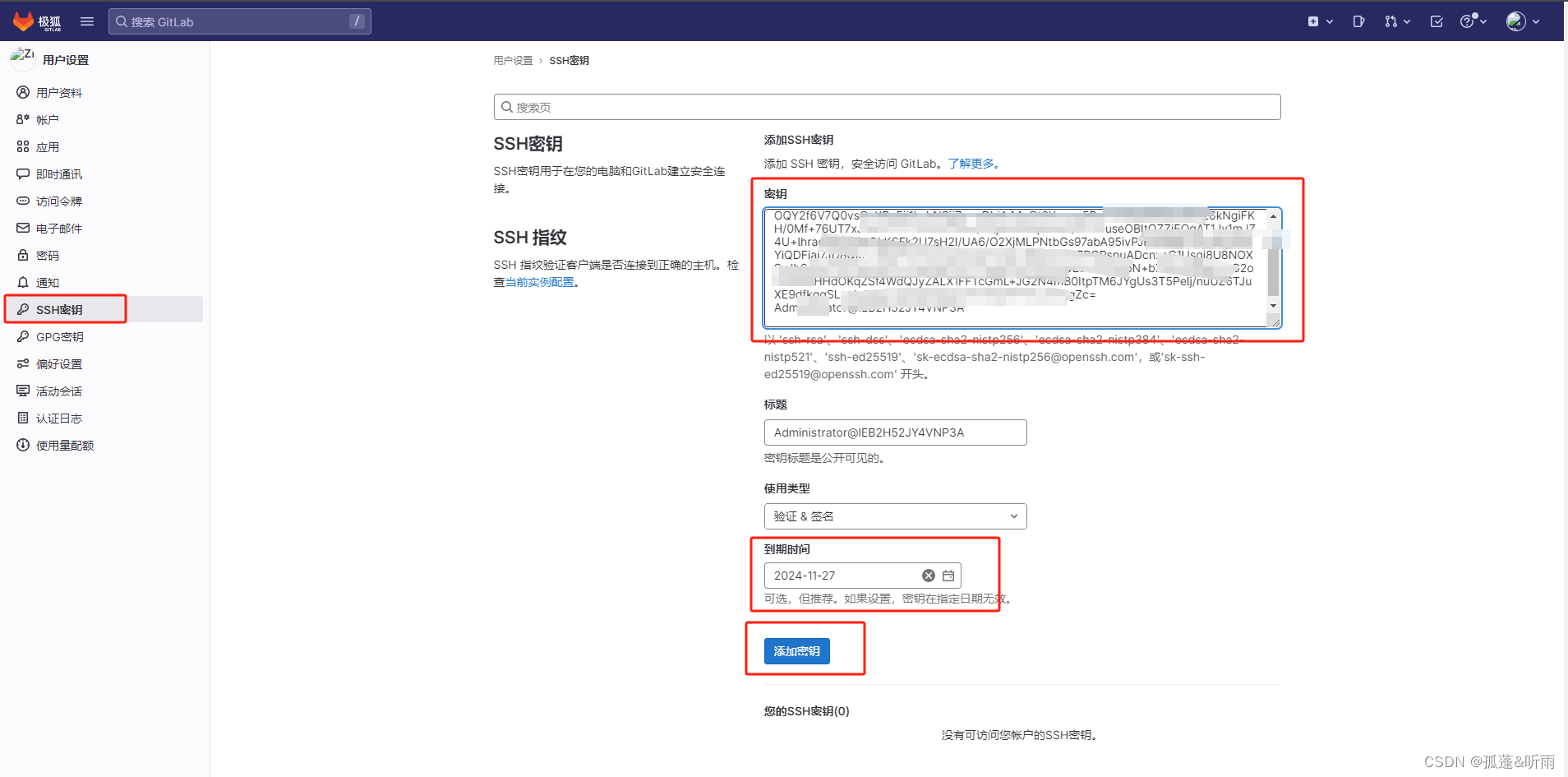
Task: Click the envelope icon beside 电子邮件
Action: [x=23, y=228]
